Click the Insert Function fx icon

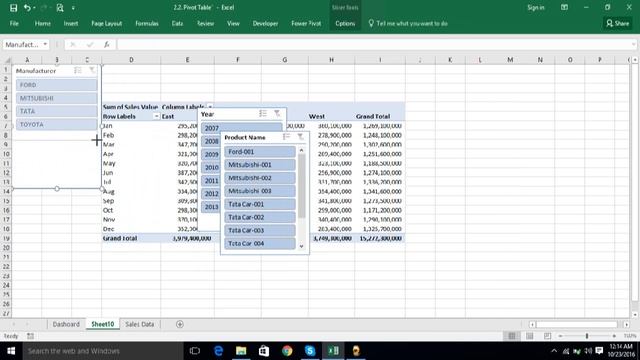pos(107,44)
